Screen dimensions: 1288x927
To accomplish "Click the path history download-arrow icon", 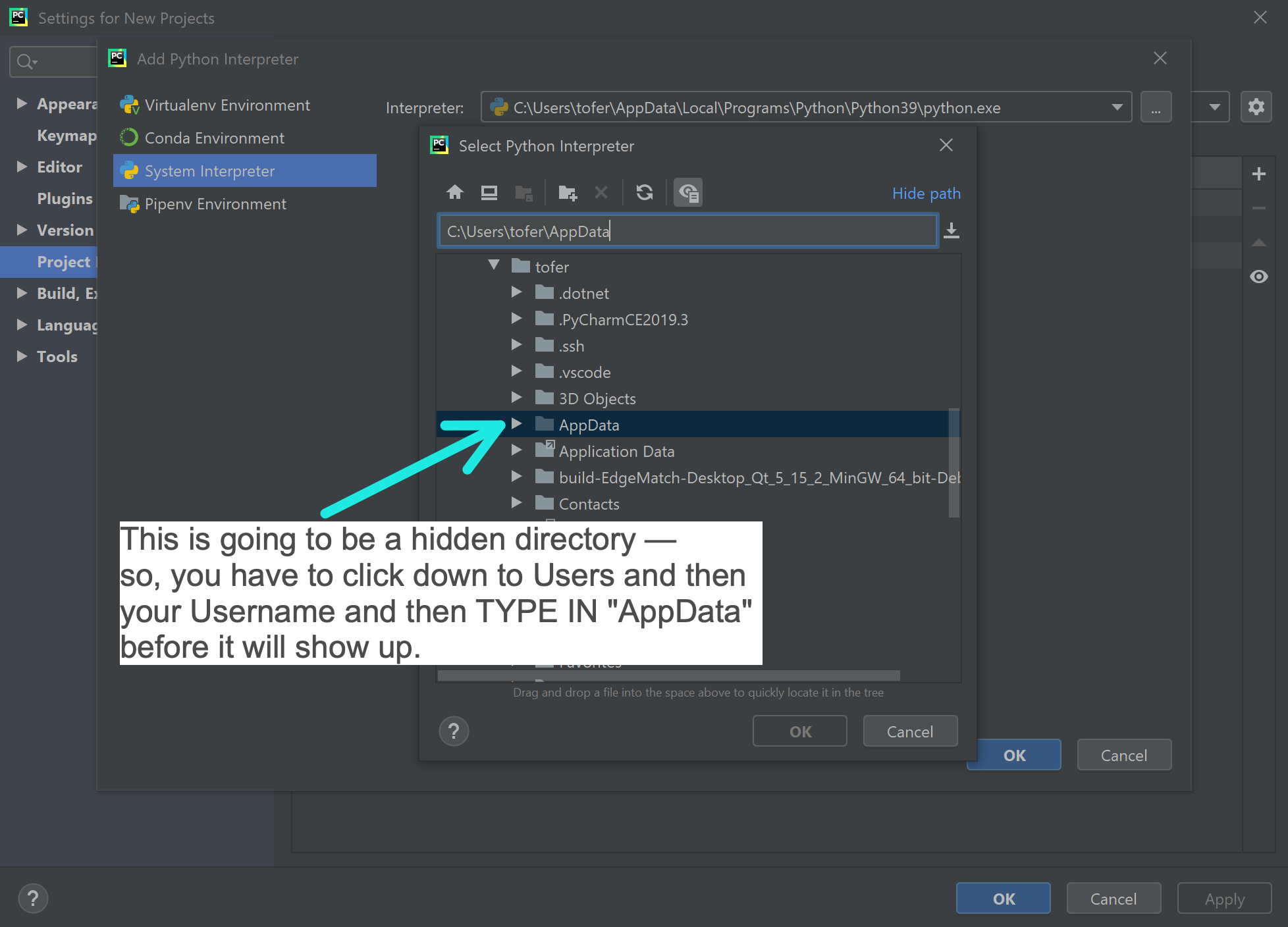I will click(x=952, y=231).
